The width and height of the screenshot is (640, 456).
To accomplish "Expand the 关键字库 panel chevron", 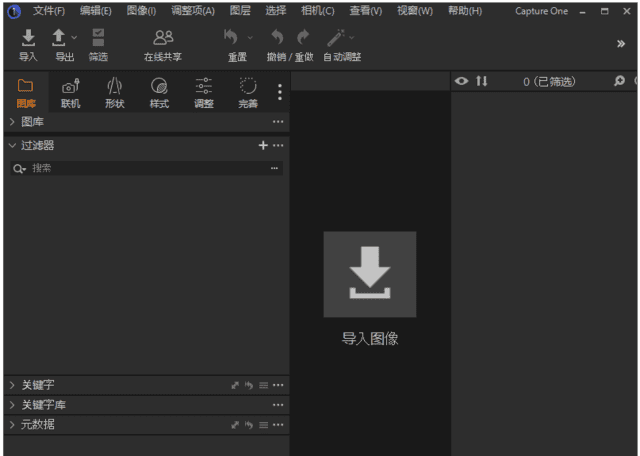I will tap(12, 405).
